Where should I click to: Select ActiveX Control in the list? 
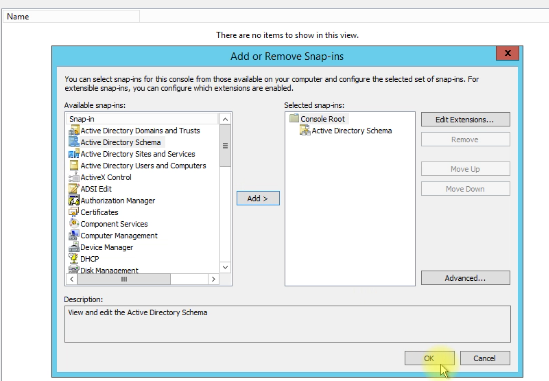(106, 177)
